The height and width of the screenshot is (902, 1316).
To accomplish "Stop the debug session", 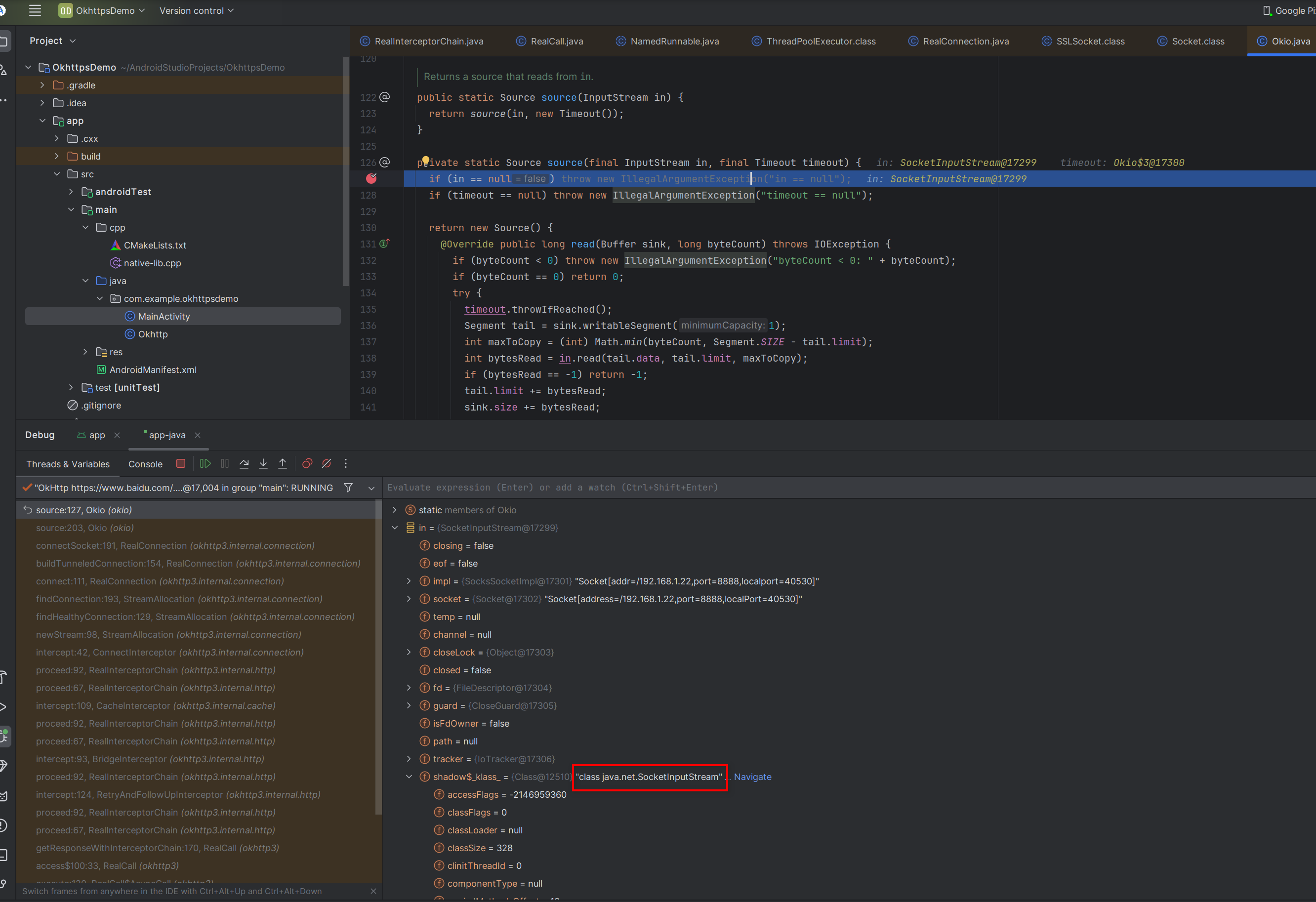I will pos(181,463).
